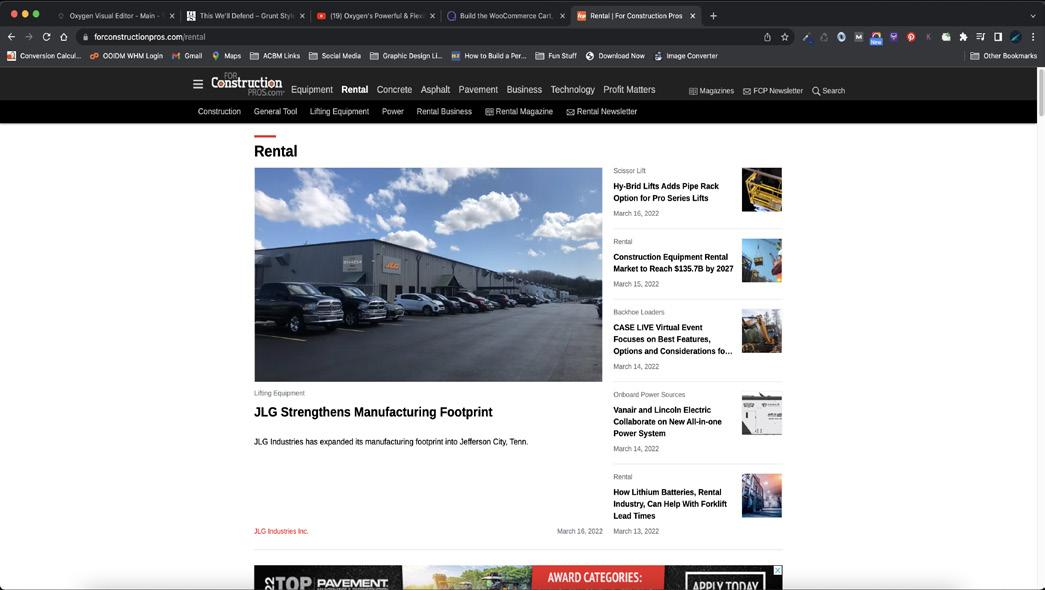Close the Rental For Construction Pros tab
Viewport: 1045px width, 590px height.
pos(692,15)
